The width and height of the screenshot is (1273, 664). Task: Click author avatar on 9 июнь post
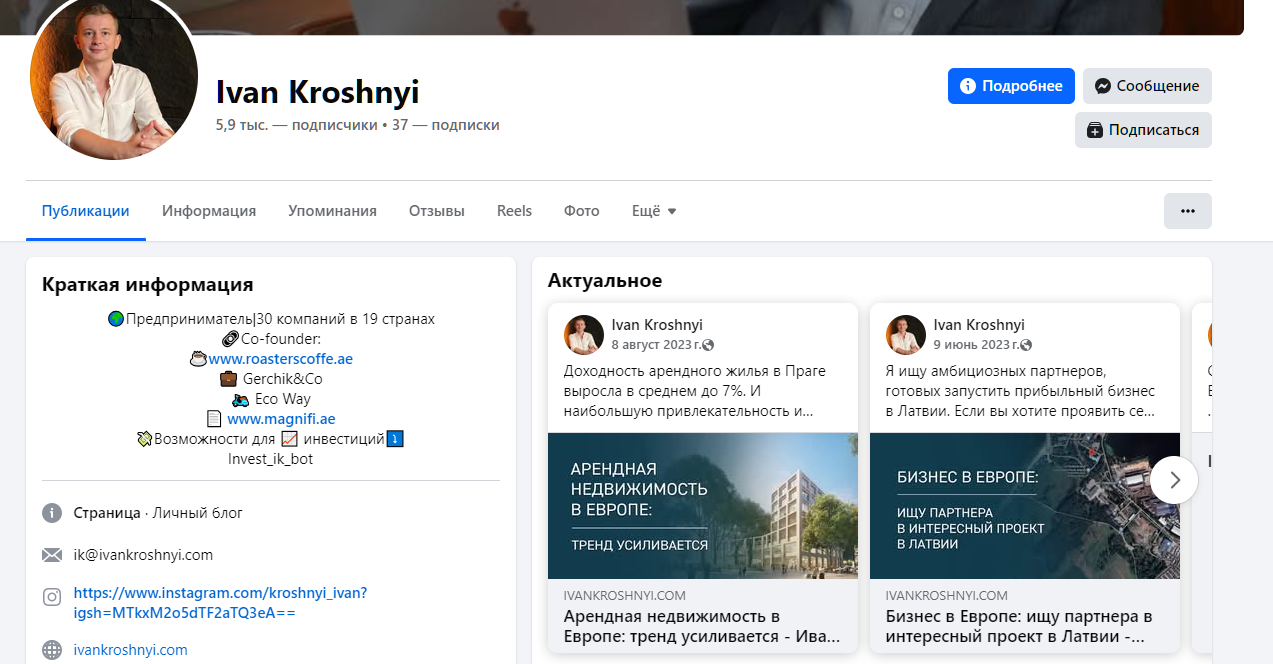[906, 335]
